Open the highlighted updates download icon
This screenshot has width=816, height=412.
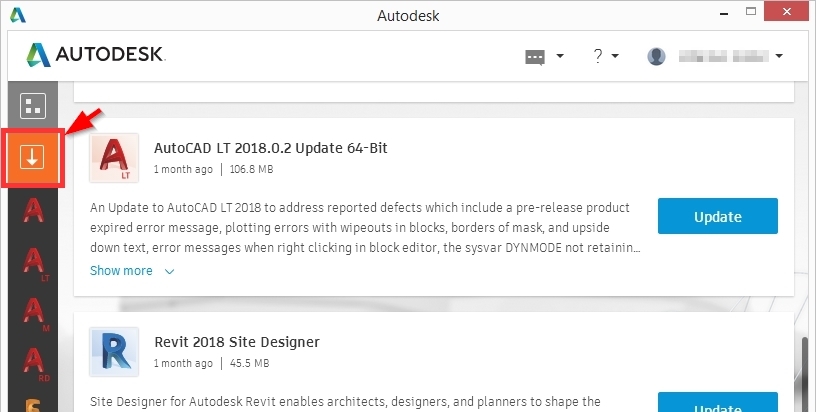point(33,157)
